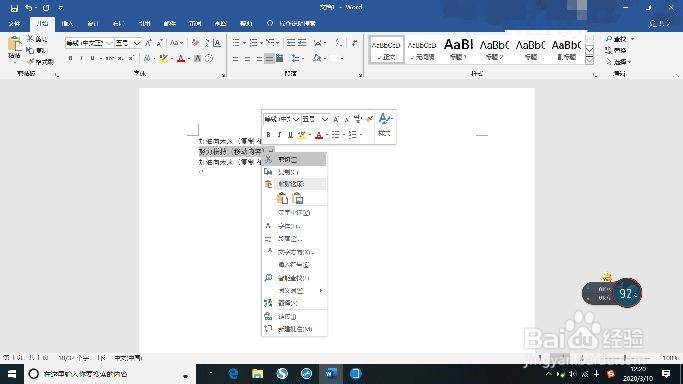Open the Line Spacing dropdown in the ribbon
The width and height of the screenshot is (683, 384).
tap(298, 58)
